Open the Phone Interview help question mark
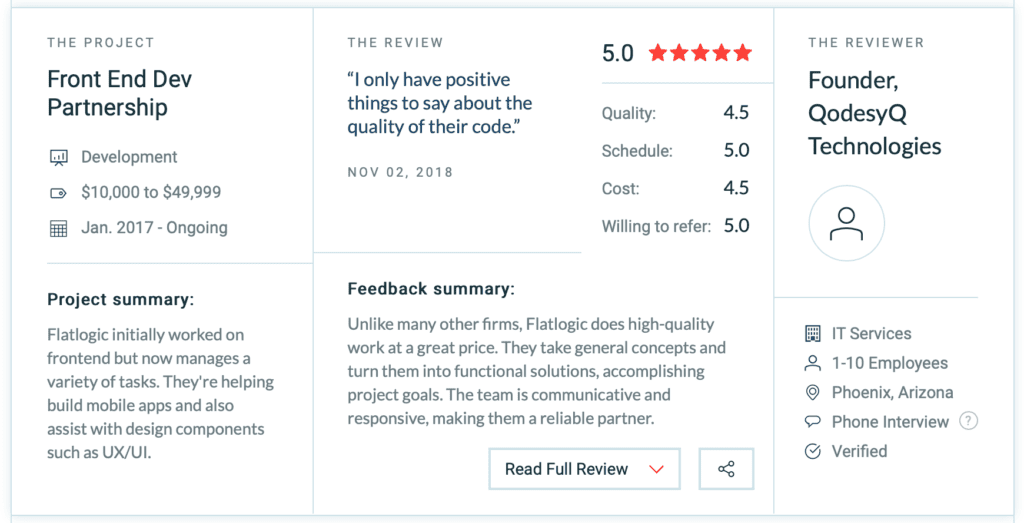 (968, 421)
